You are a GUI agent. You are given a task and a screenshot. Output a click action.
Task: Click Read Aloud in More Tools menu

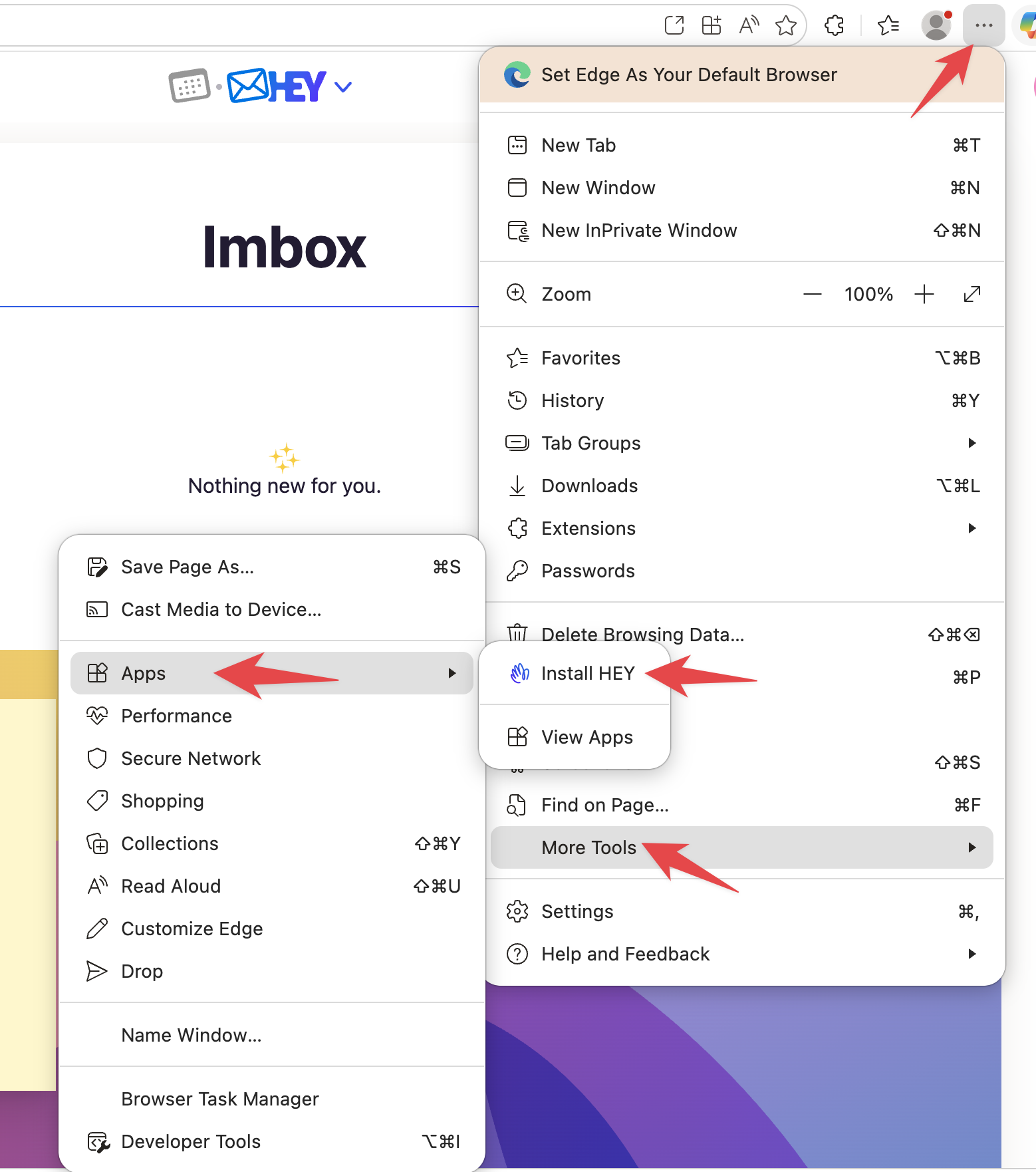coord(272,886)
